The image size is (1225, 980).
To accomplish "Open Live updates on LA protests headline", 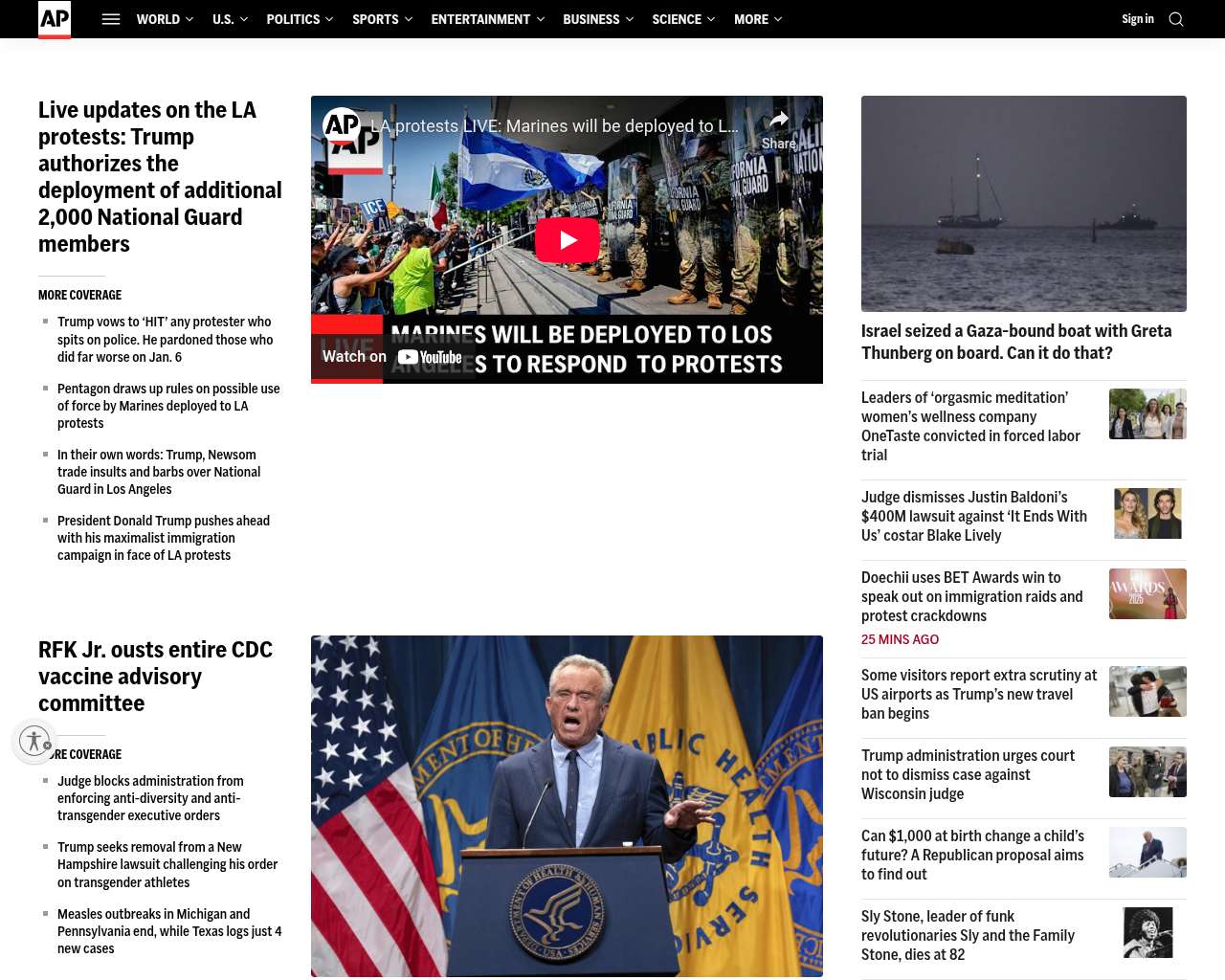I will [x=160, y=177].
